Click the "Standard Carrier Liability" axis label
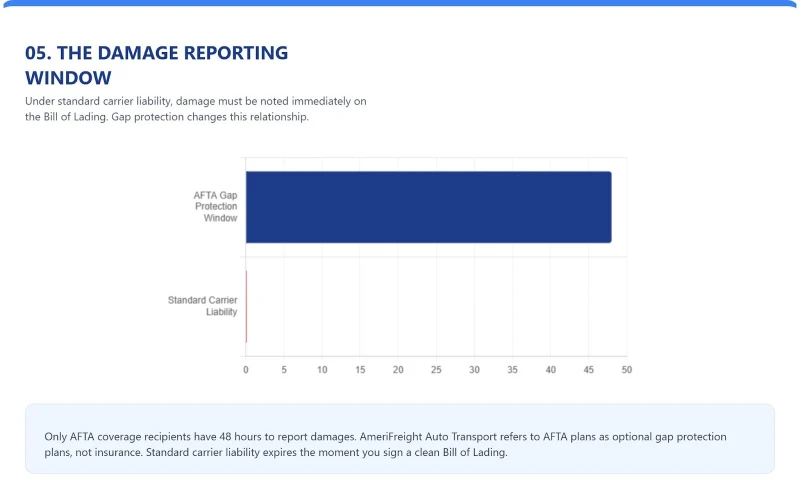The image size is (800, 499). pyautogui.click(x=203, y=306)
